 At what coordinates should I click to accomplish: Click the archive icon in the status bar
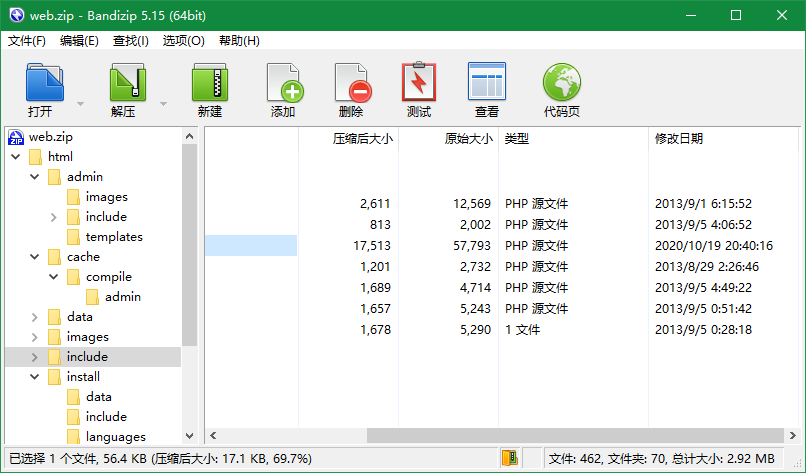(509, 458)
